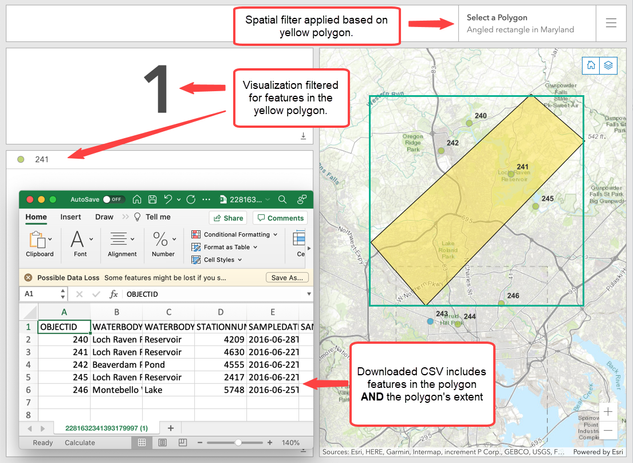Image resolution: width=633 pixels, height=463 pixels.
Task: Click the Search magnifier in Excel
Action: [x=282, y=199]
